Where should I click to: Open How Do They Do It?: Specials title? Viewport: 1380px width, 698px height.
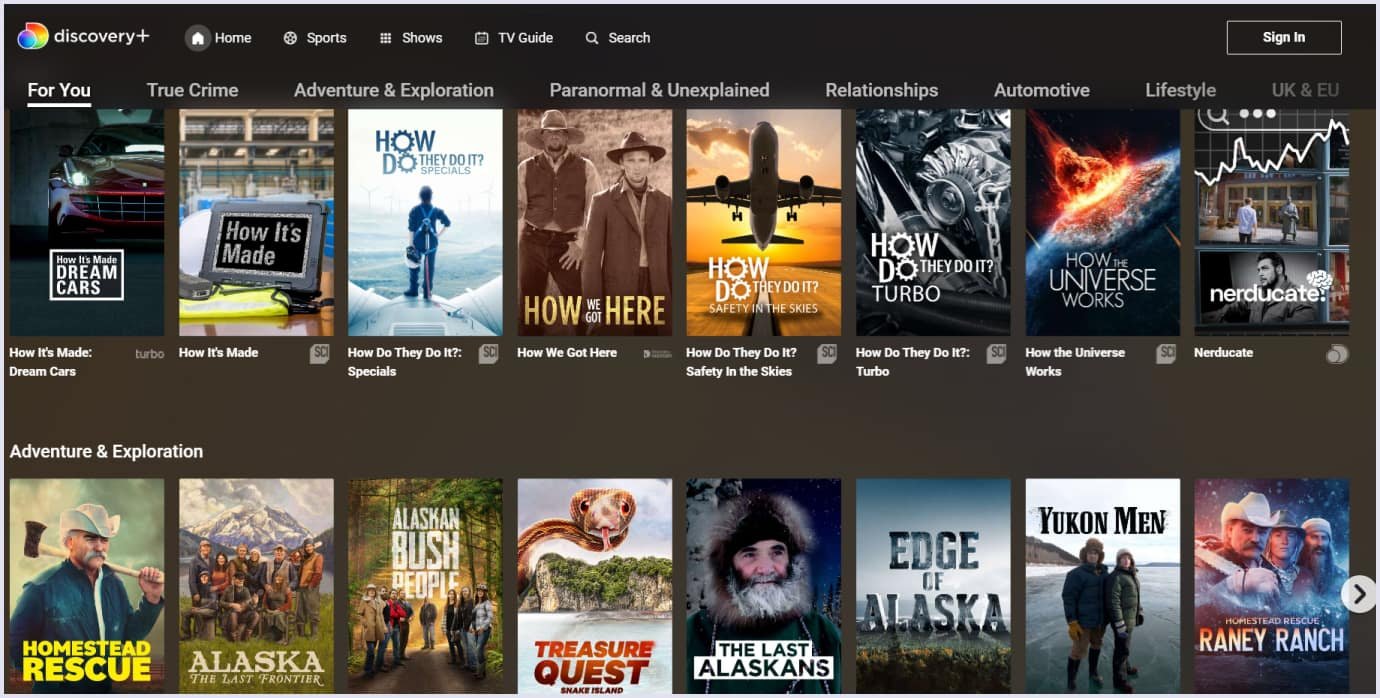pyautogui.click(x=405, y=362)
